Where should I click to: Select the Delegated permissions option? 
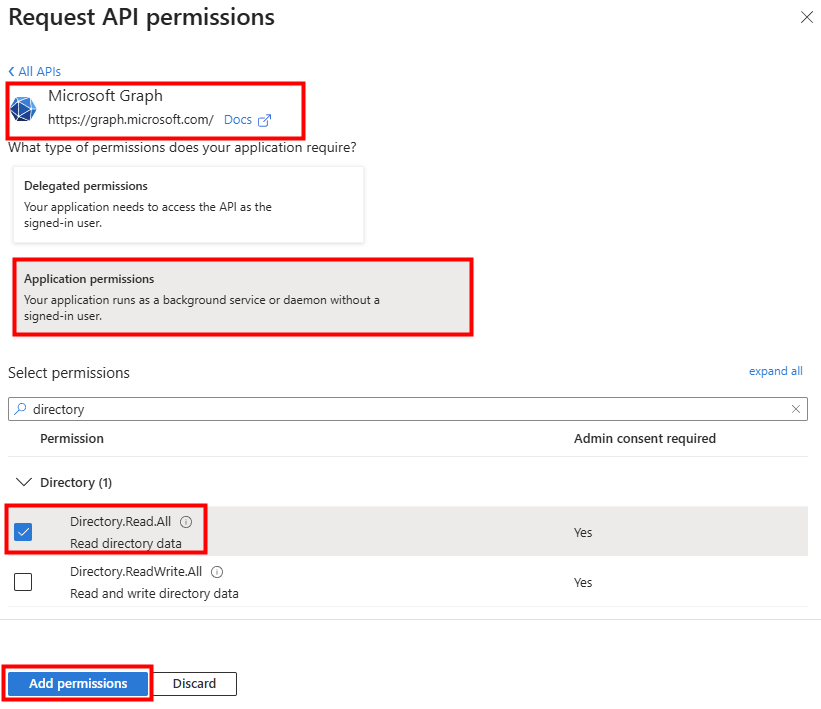tap(188, 204)
